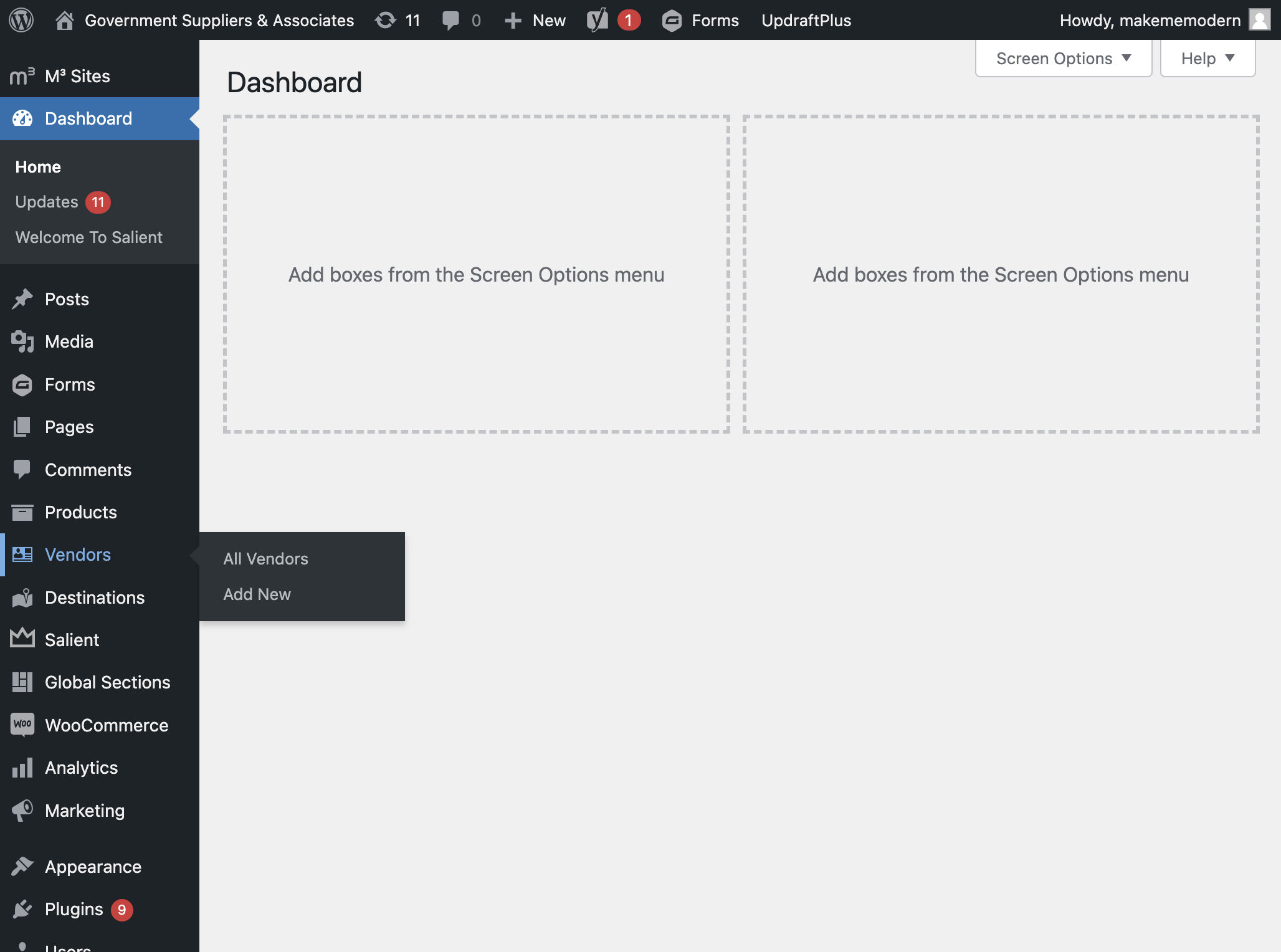Image resolution: width=1281 pixels, height=952 pixels.
Task: Open the New content menu
Action: (x=549, y=21)
